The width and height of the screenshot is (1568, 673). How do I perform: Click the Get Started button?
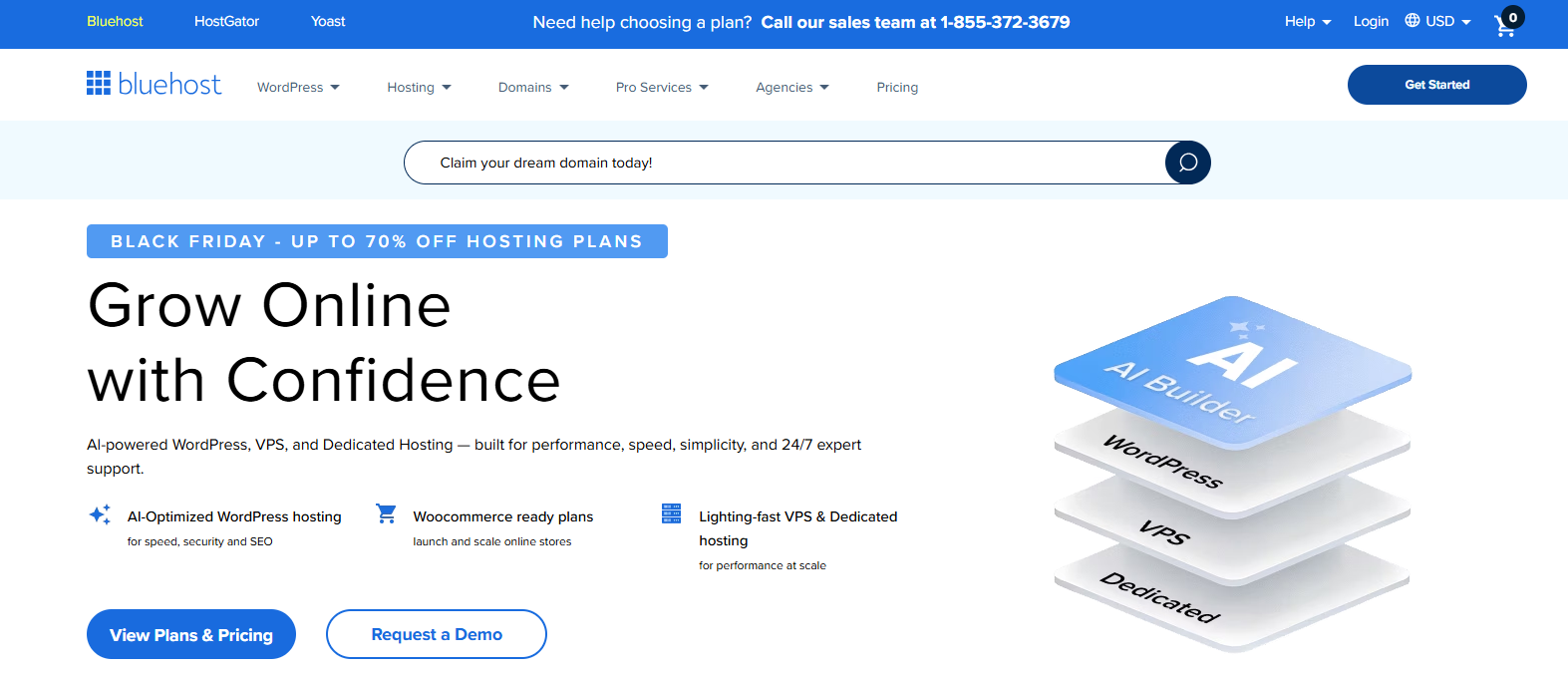click(1436, 85)
